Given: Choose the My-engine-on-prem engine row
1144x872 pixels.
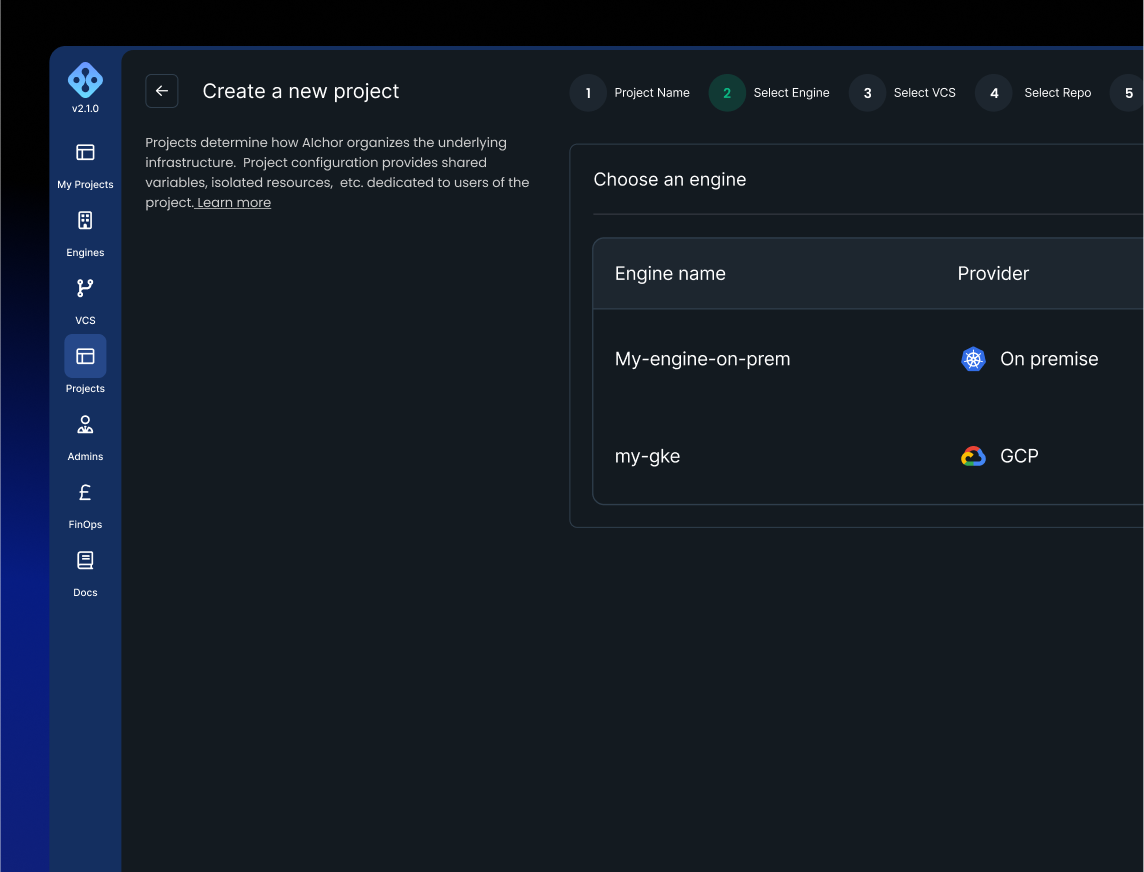Looking at the screenshot, I should pyautogui.click(x=868, y=359).
